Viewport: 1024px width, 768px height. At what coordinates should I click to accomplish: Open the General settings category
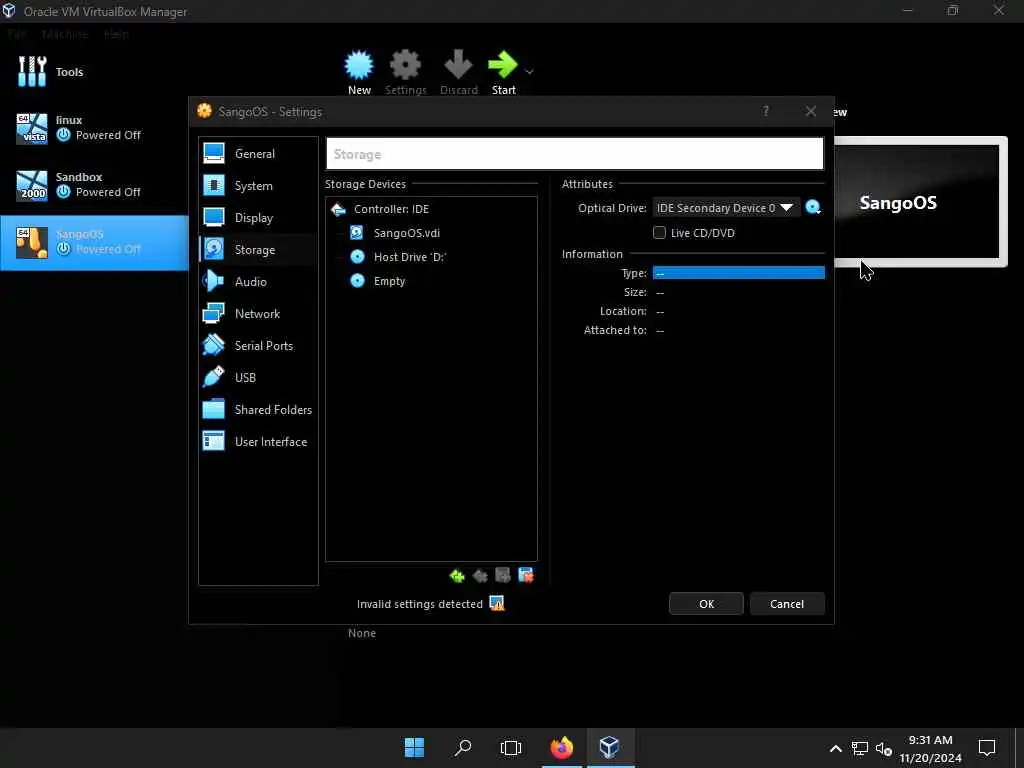tap(258, 153)
